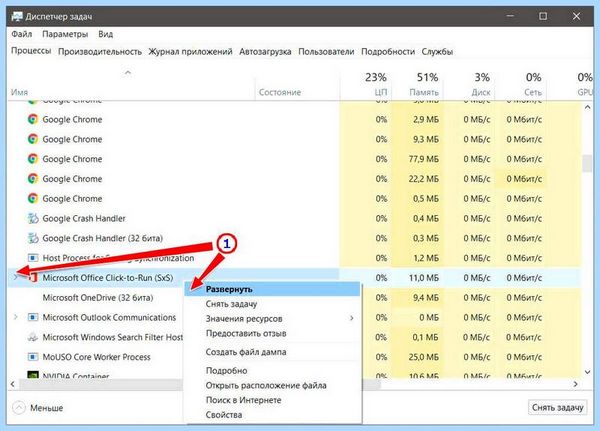Click the horizontal scrollbar right arrow
The height and width of the screenshot is (431, 600).
575,384
